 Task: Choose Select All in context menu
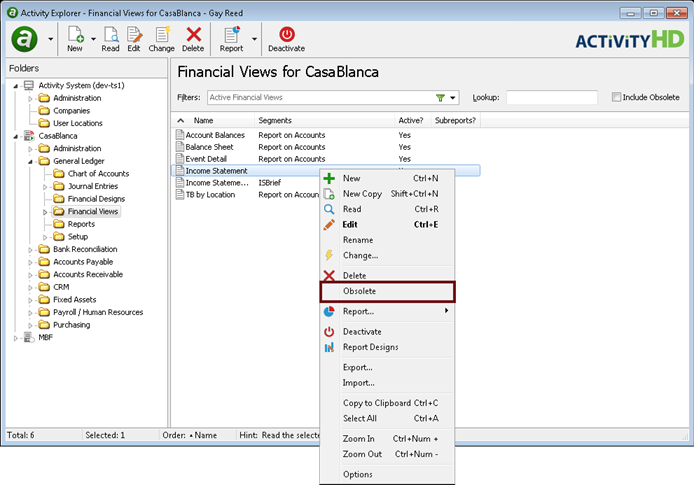click(388, 419)
